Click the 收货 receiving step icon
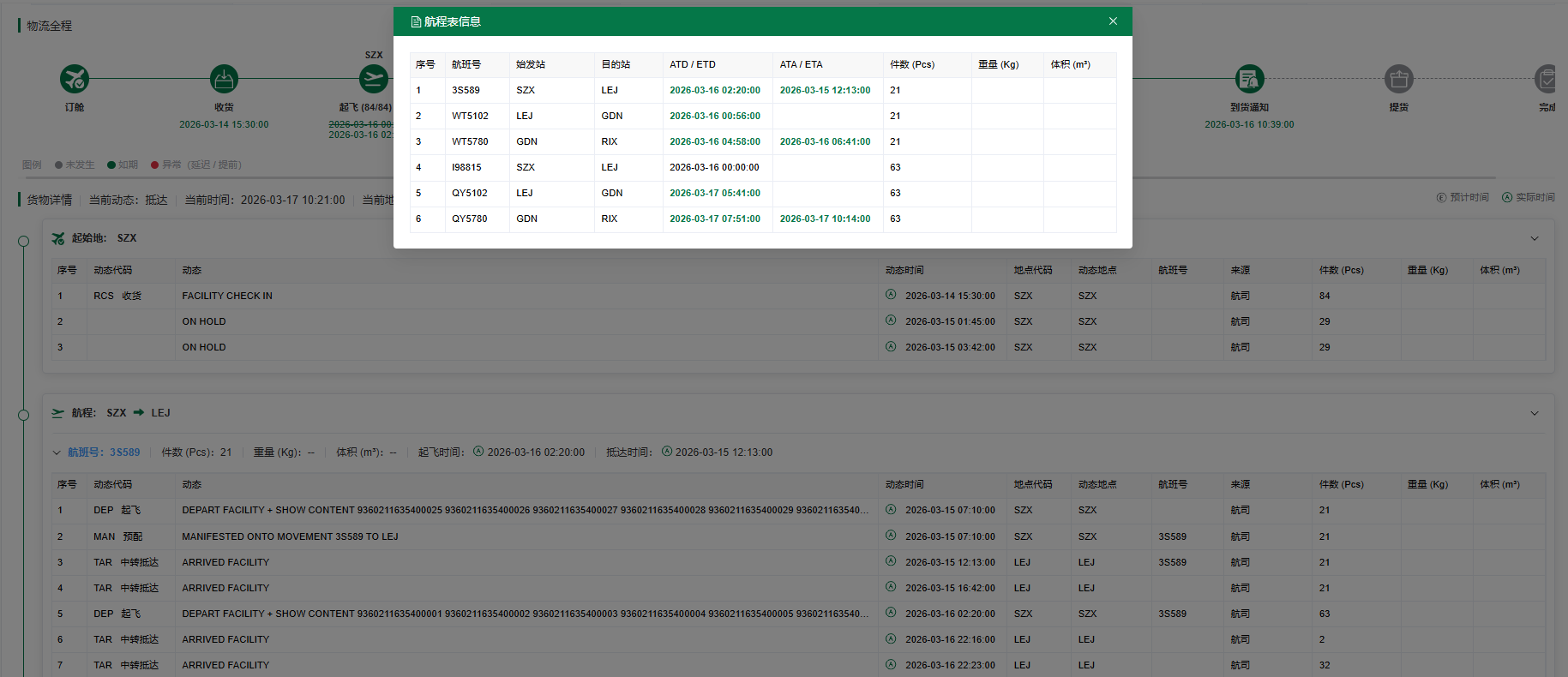The width and height of the screenshot is (1568, 677). point(224,79)
